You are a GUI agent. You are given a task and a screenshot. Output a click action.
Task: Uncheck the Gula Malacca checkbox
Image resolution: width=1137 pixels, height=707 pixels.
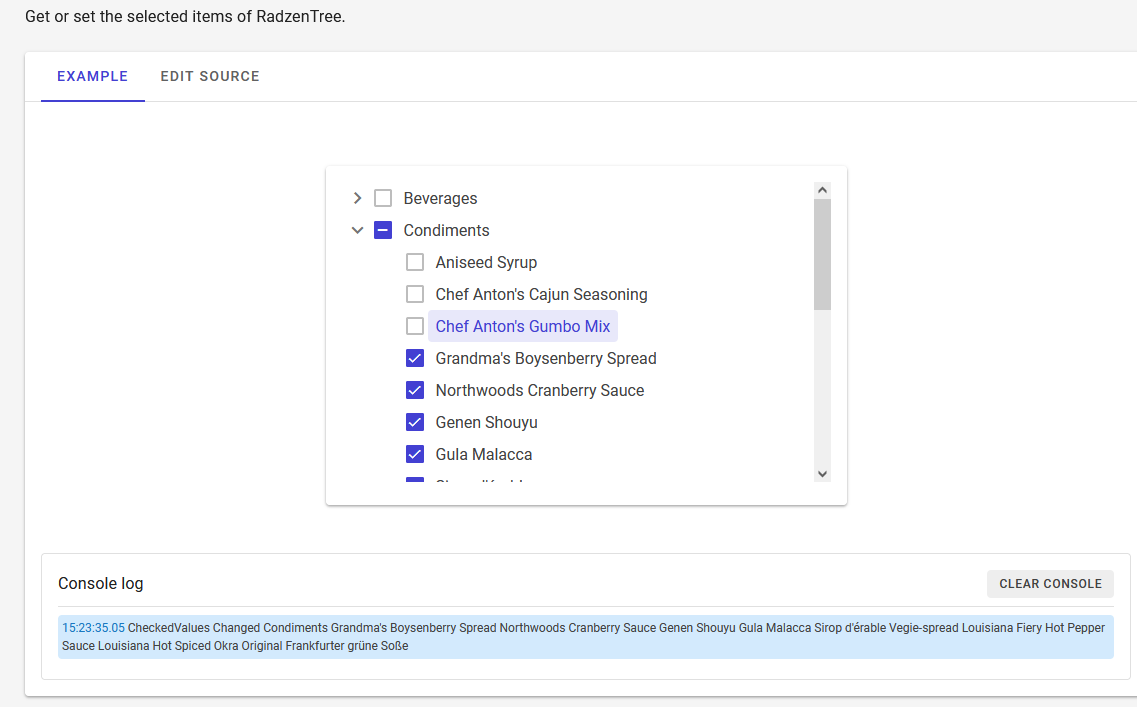(x=415, y=454)
